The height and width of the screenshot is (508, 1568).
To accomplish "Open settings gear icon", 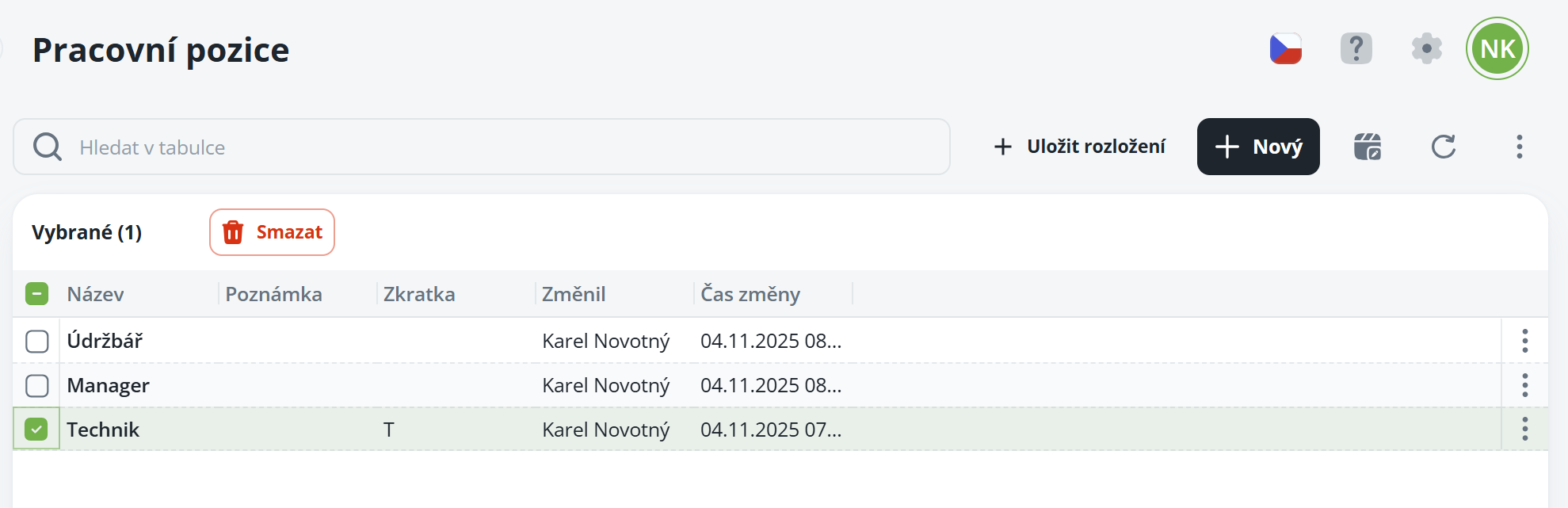I will tap(1426, 49).
